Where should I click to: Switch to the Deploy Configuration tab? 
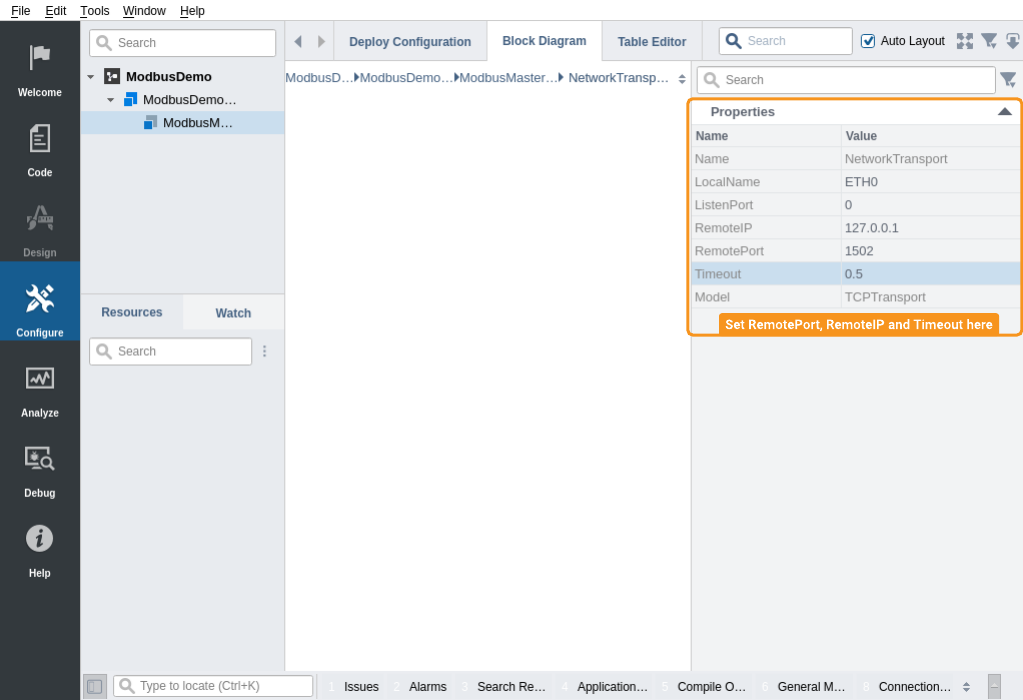click(410, 42)
